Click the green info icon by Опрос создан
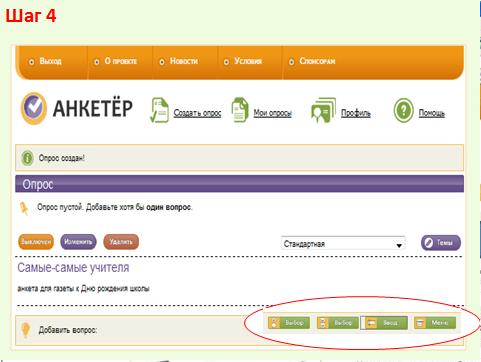This screenshot has width=481, height=362. 27,158
